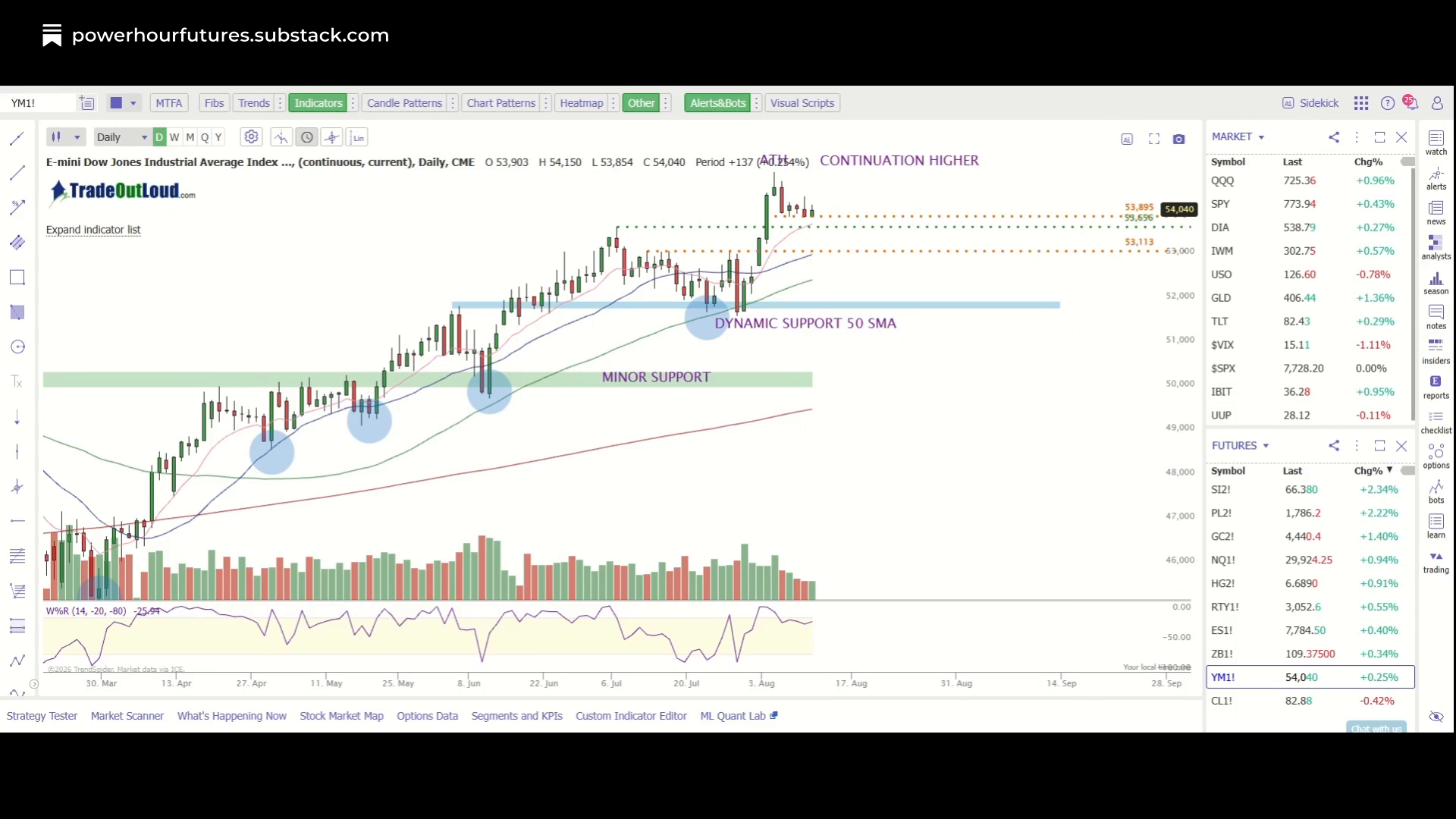Switch to the M monthly timeframe
The width and height of the screenshot is (1456, 819).
[190, 137]
